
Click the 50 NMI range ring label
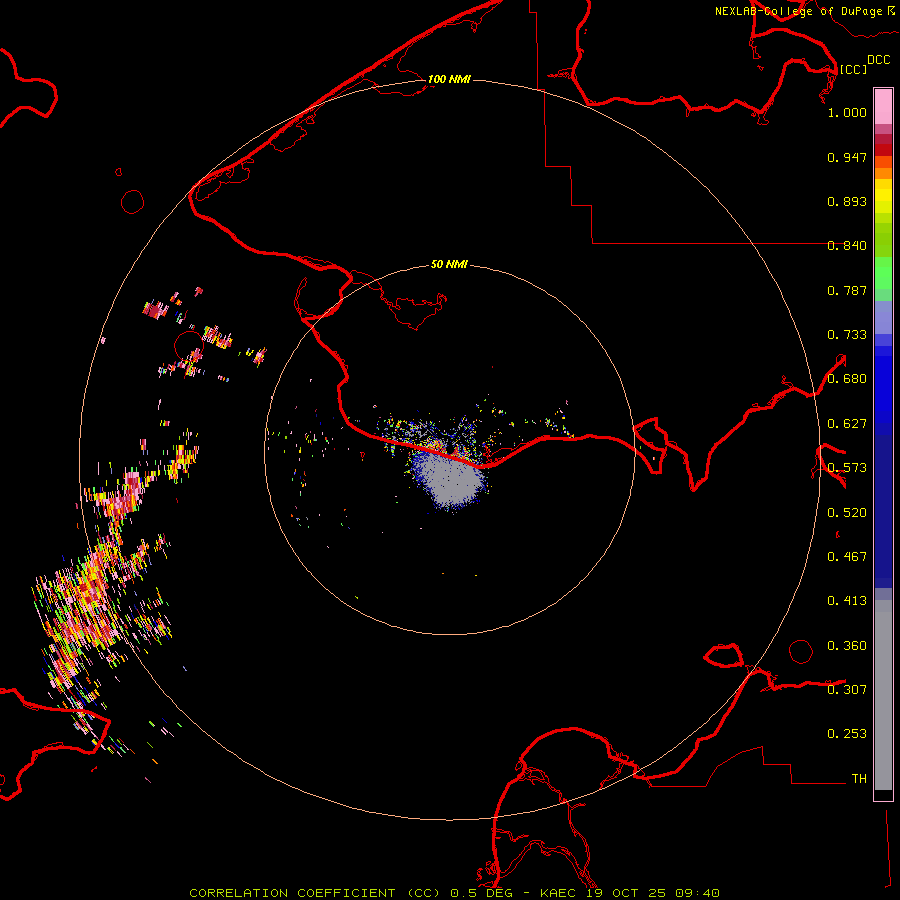click(449, 265)
